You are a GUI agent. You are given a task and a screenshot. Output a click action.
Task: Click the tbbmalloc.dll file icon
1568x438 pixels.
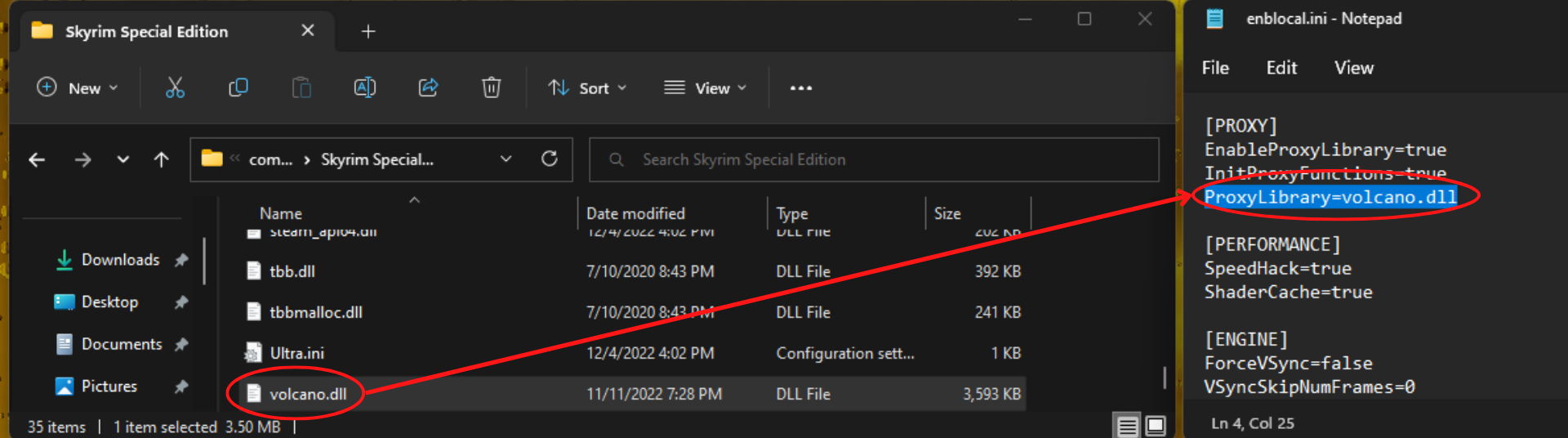tap(254, 312)
